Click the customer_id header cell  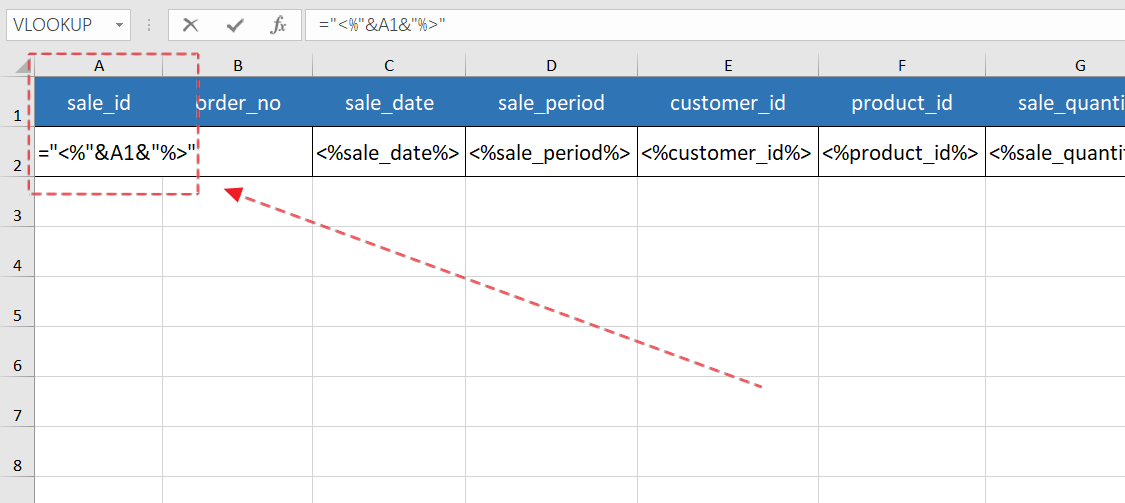click(x=728, y=102)
